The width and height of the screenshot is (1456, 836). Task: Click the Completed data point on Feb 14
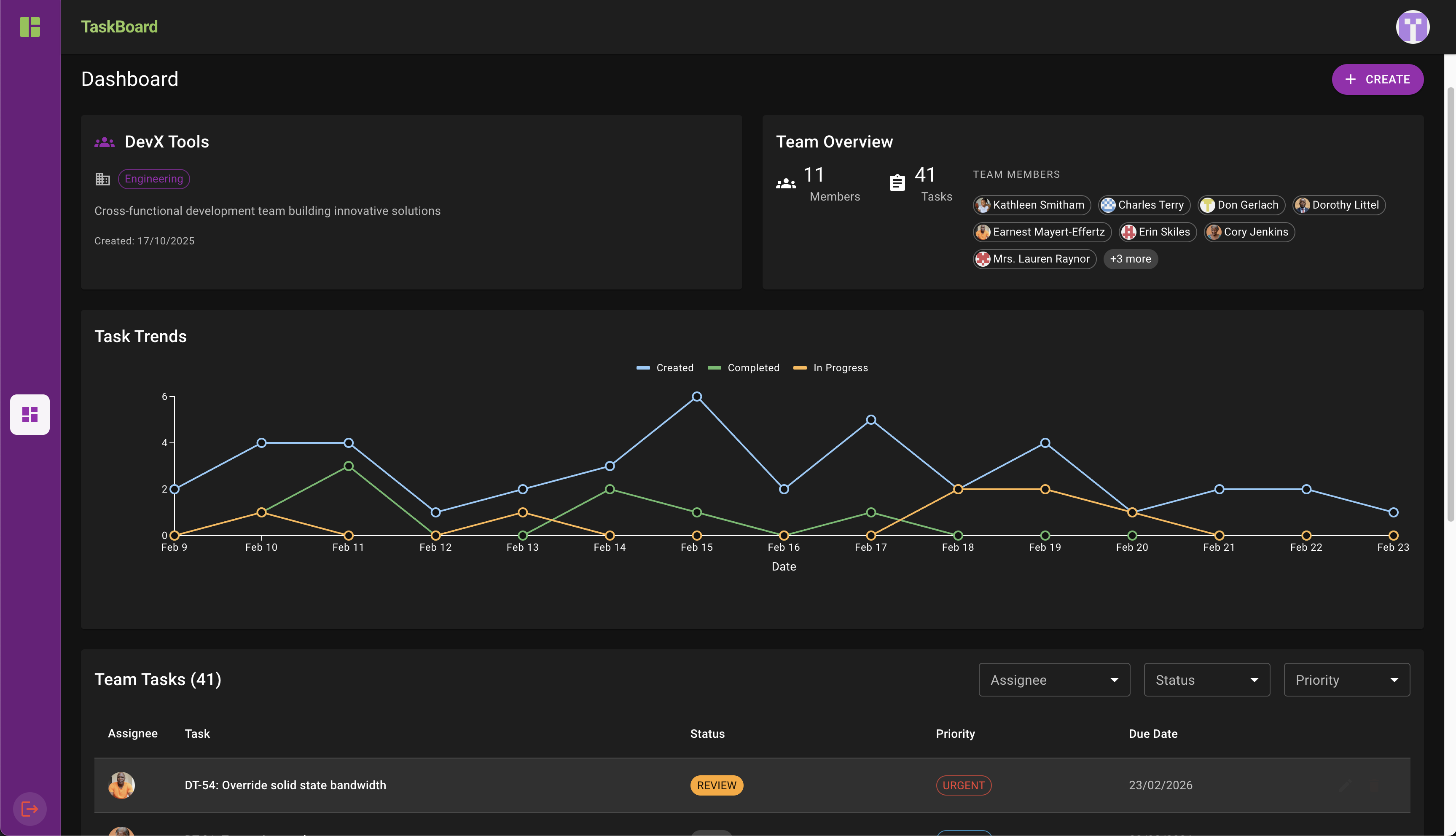tap(610, 489)
